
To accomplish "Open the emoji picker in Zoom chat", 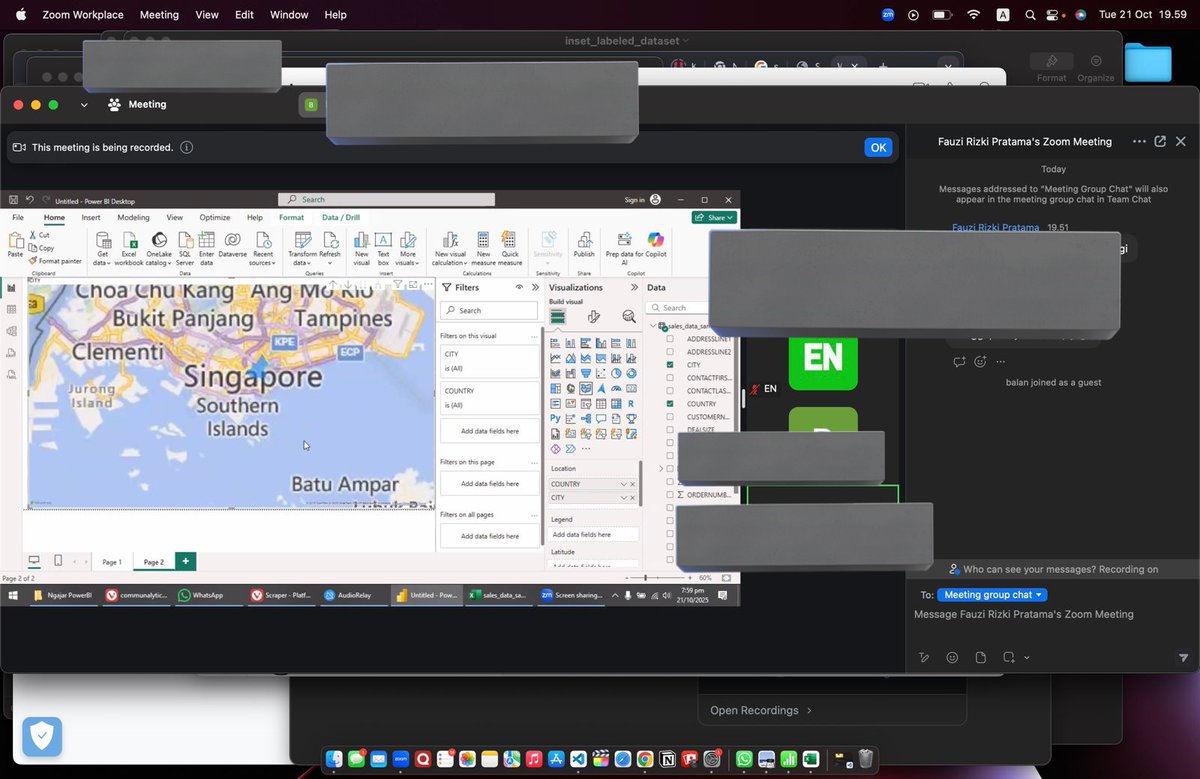I will click(x=952, y=657).
